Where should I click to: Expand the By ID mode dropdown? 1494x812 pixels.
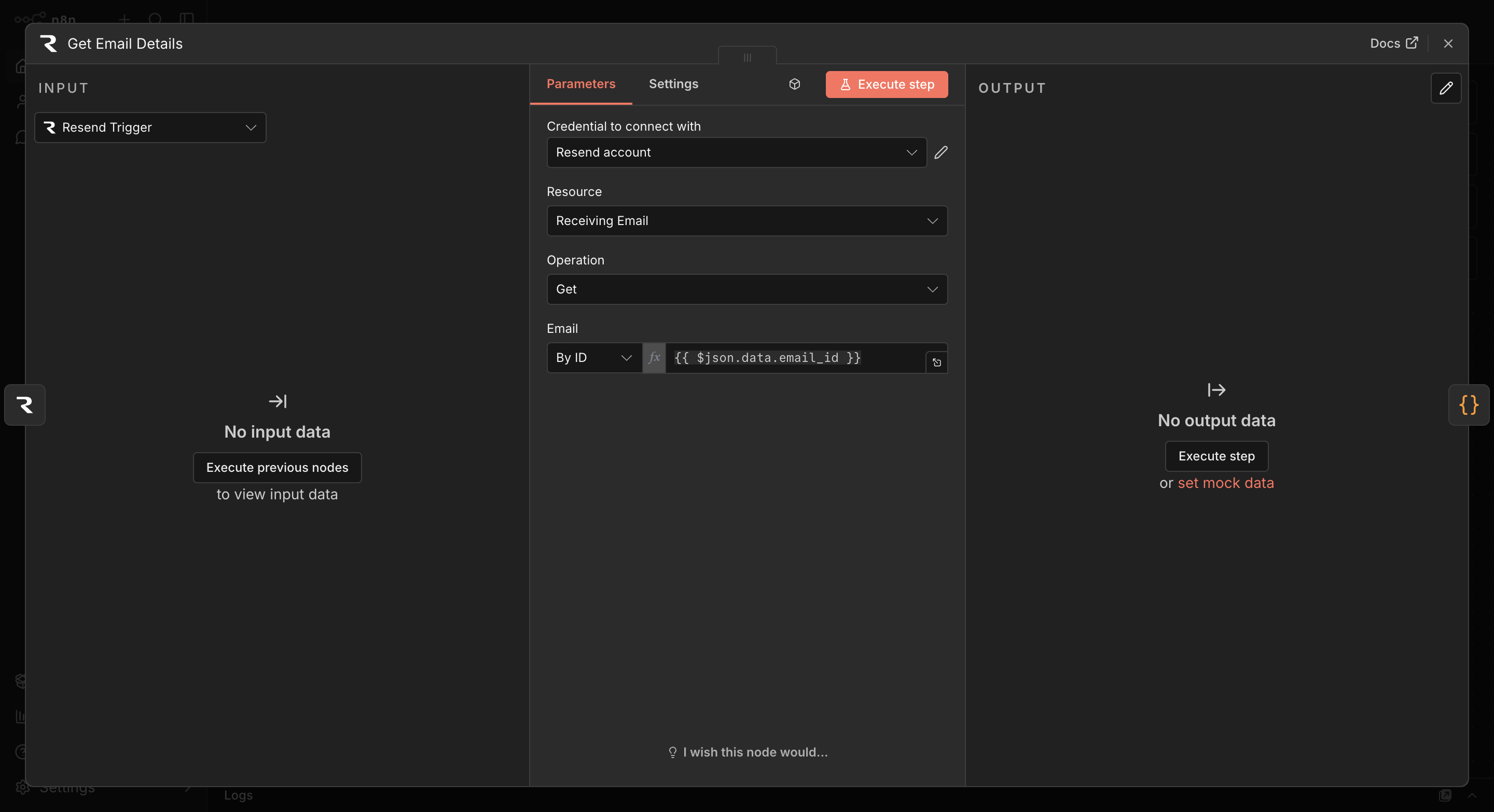point(593,358)
